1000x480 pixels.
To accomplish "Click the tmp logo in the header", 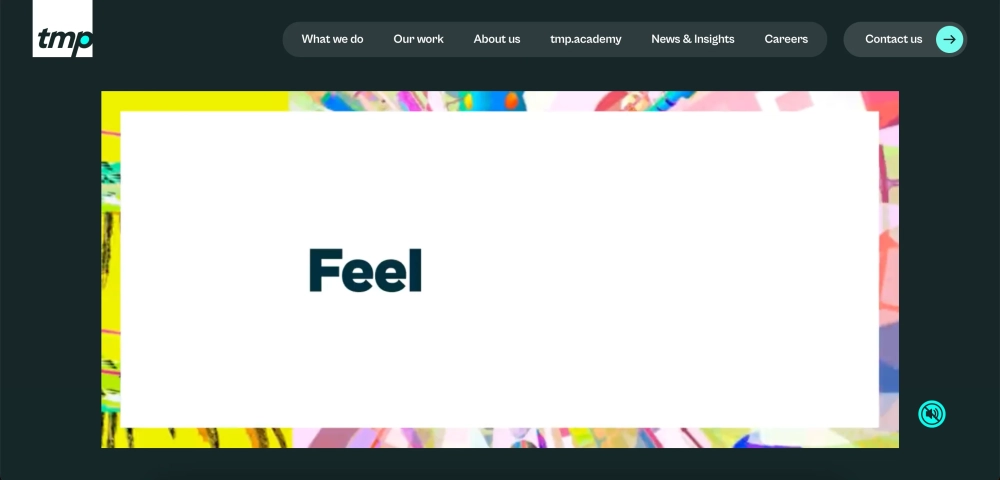I will click(62, 28).
